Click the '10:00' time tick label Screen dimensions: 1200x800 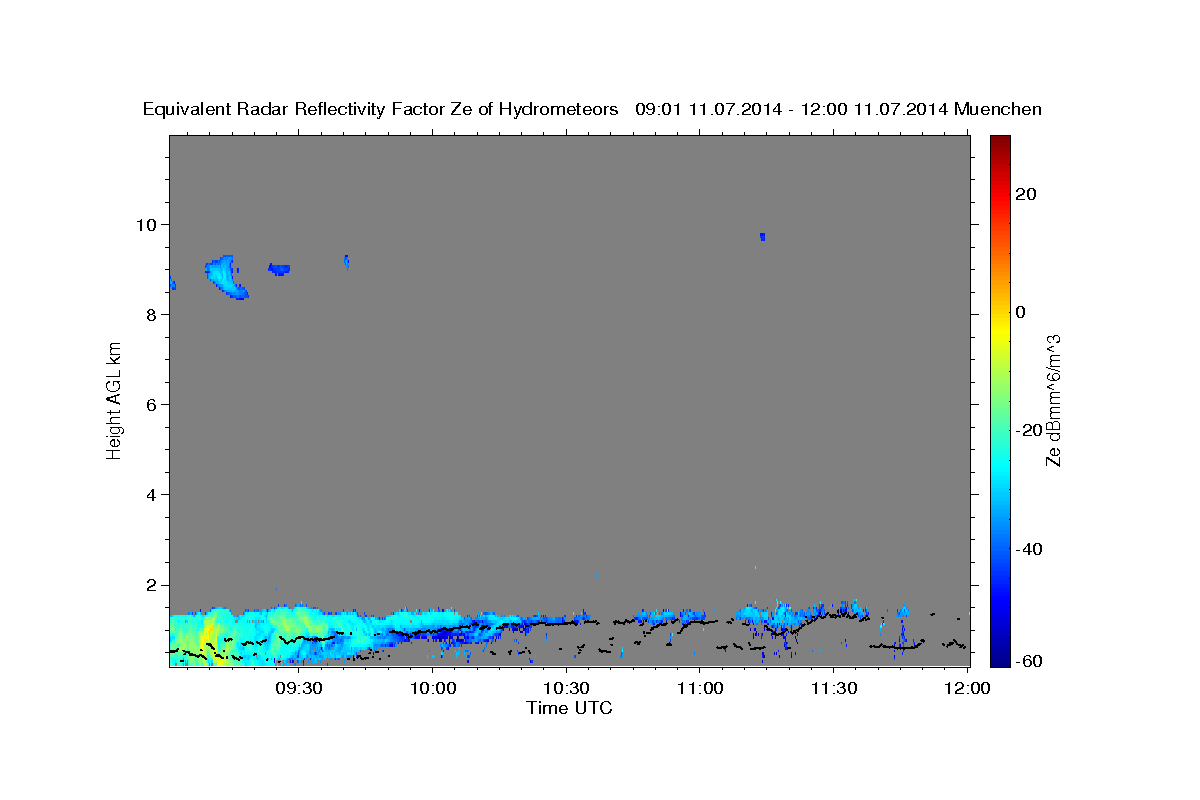tap(433, 689)
